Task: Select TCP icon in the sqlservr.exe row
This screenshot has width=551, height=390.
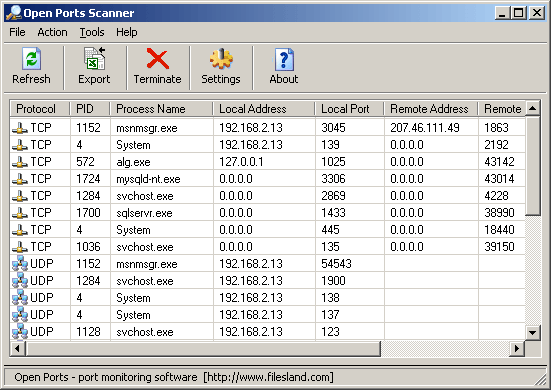Action: [x=20, y=213]
